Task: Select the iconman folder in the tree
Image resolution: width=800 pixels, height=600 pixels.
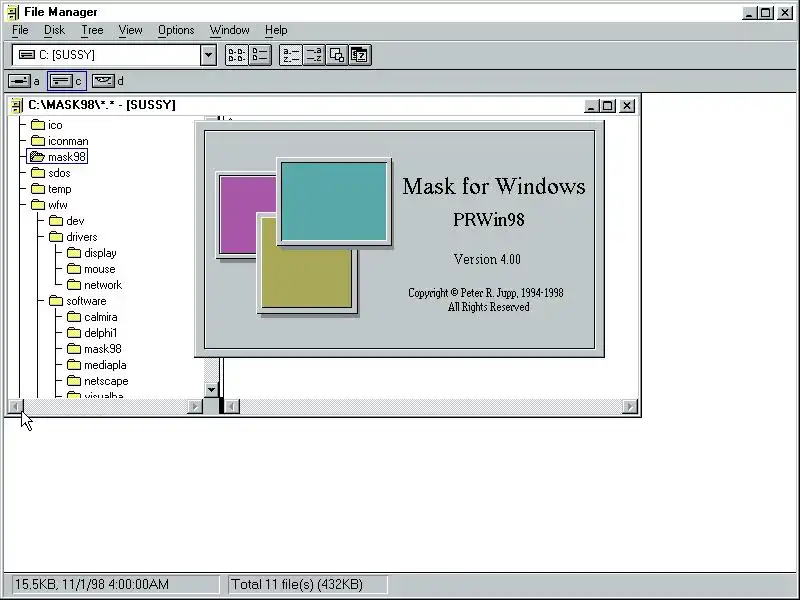Action: click(x=59, y=141)
